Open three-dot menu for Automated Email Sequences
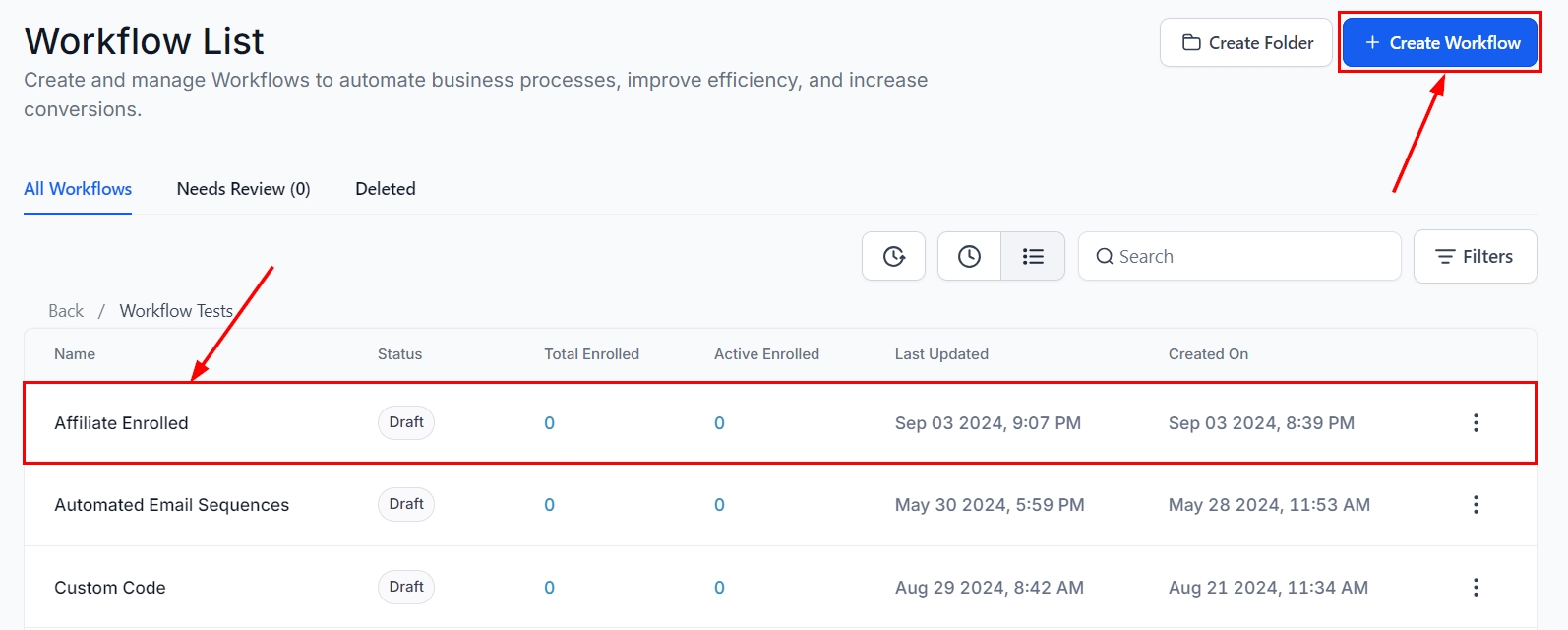This screenshot has height=630, width=1568. (1475, 505)
